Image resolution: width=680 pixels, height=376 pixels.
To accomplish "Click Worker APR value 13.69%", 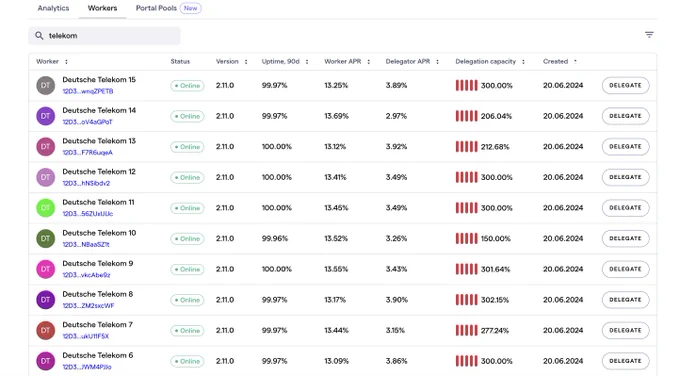I will pos(336,116).
